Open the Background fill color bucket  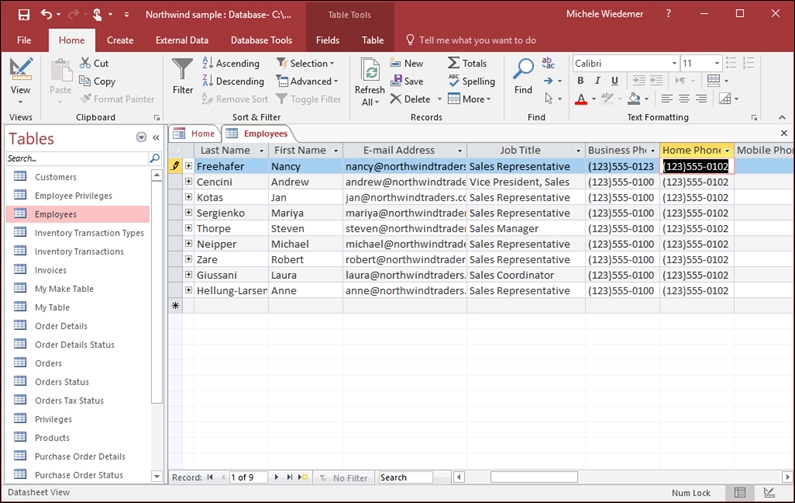(x=634, y=99)
